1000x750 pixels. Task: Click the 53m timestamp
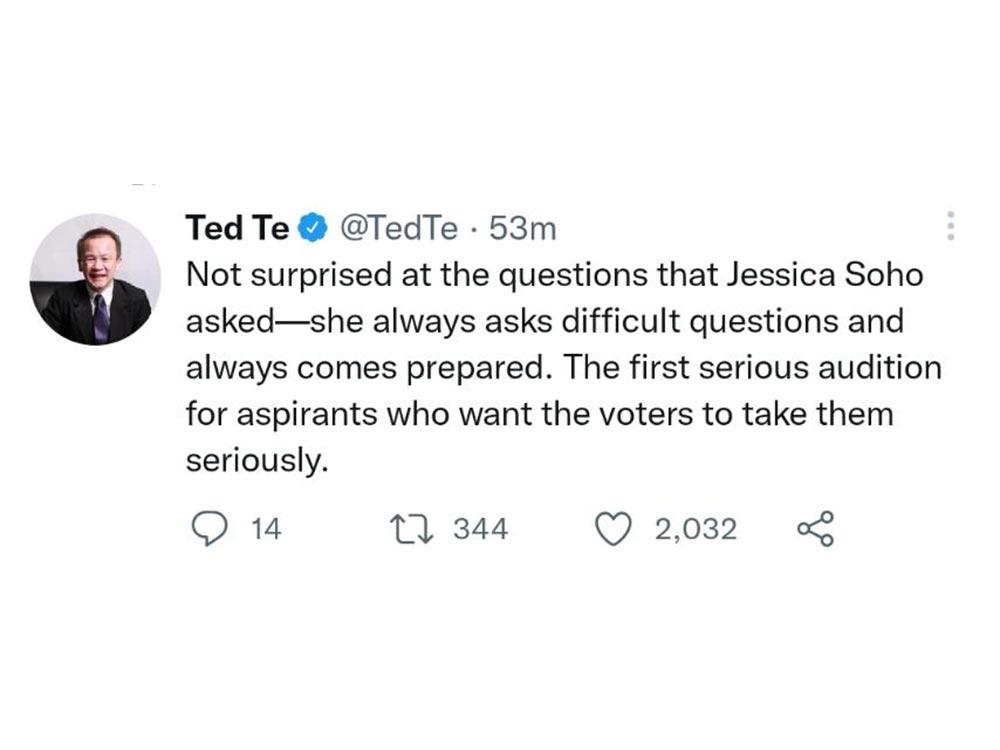pyautogui.click(x=522, y=230)
